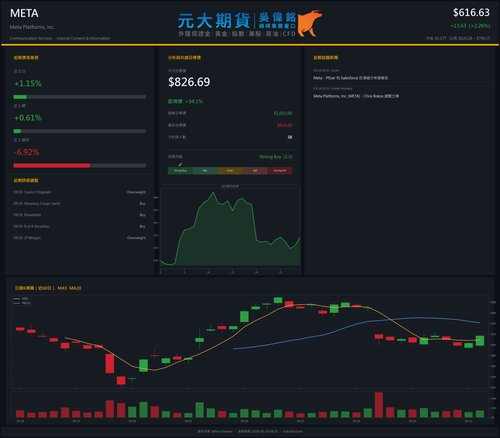Open the Chris Rokos news headline
The width and height of the screenshot is (500, 438).
[356, 96]
